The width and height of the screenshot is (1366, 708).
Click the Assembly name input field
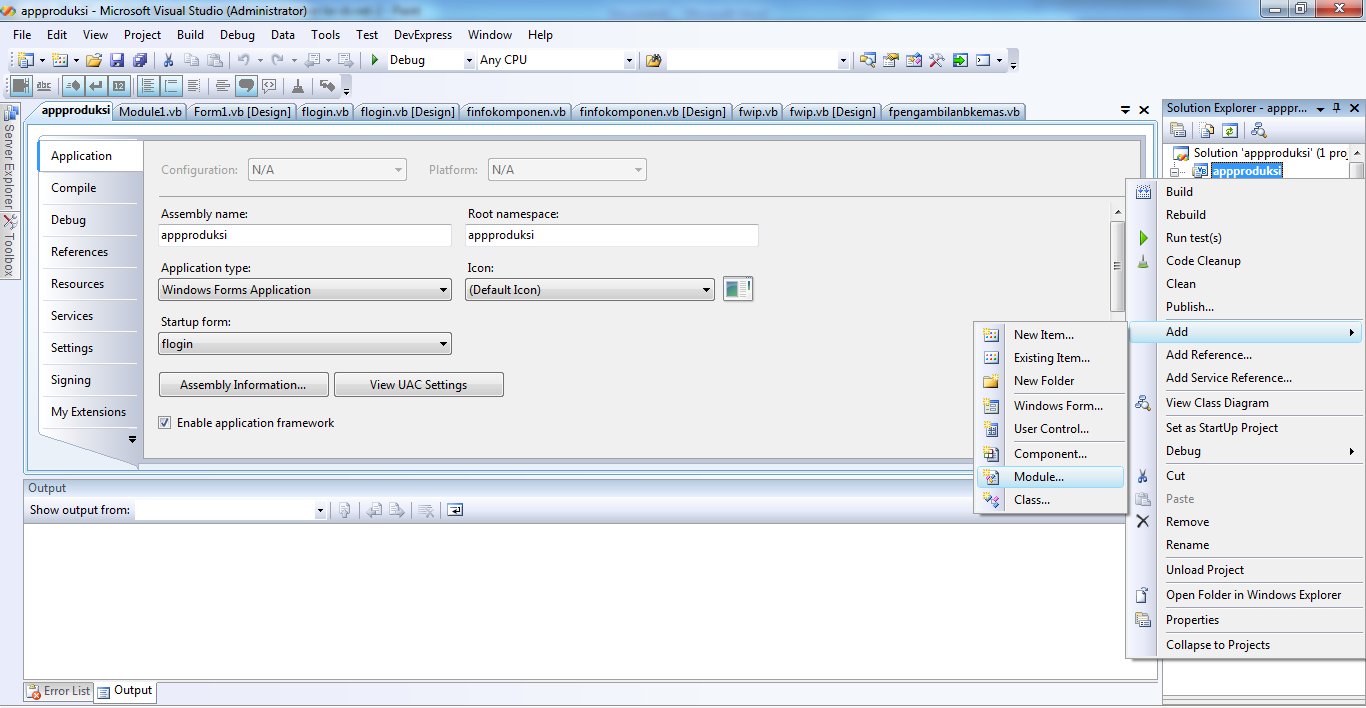(x=305, y=236)
